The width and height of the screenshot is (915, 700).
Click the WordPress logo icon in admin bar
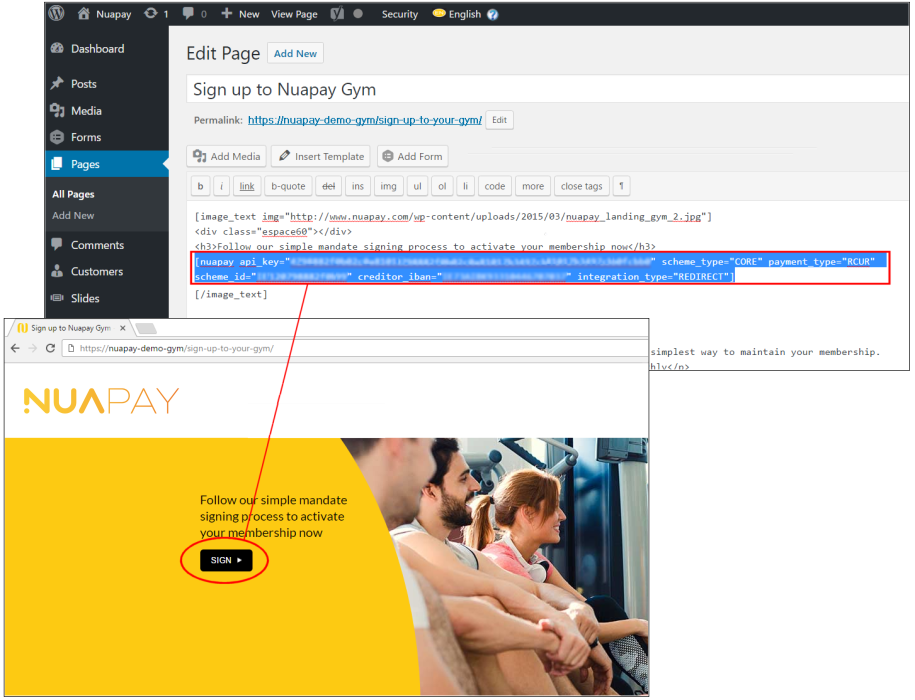click(57, 13)
